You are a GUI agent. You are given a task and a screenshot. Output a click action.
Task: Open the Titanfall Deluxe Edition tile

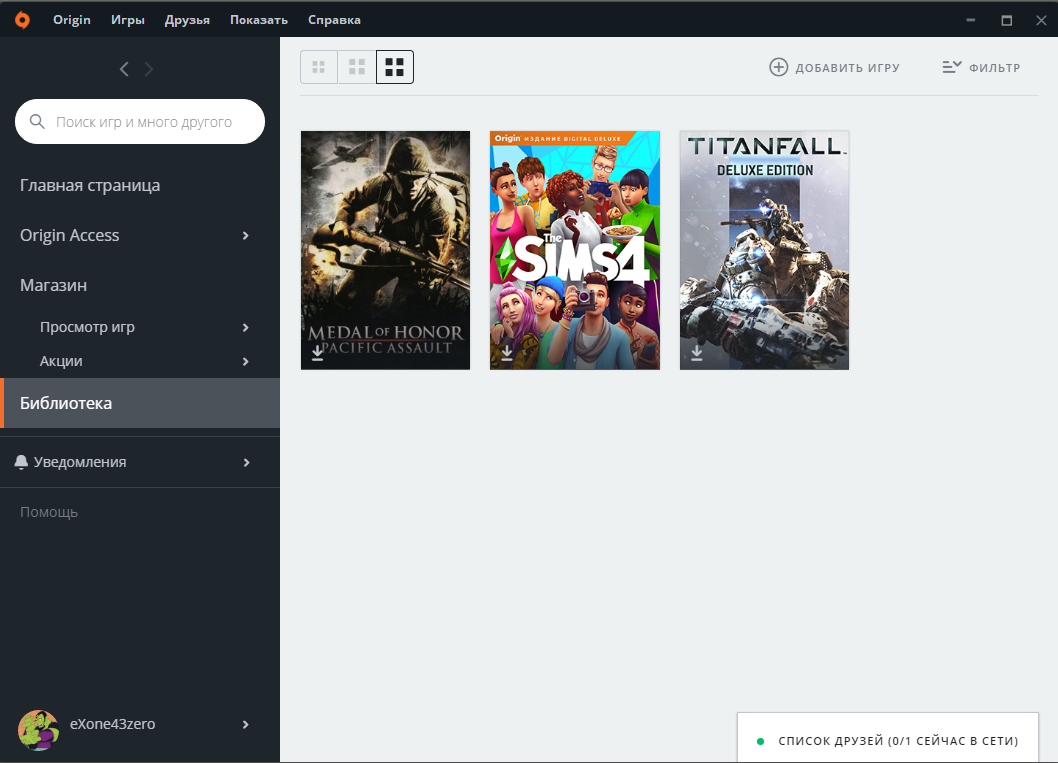(764, 250)
